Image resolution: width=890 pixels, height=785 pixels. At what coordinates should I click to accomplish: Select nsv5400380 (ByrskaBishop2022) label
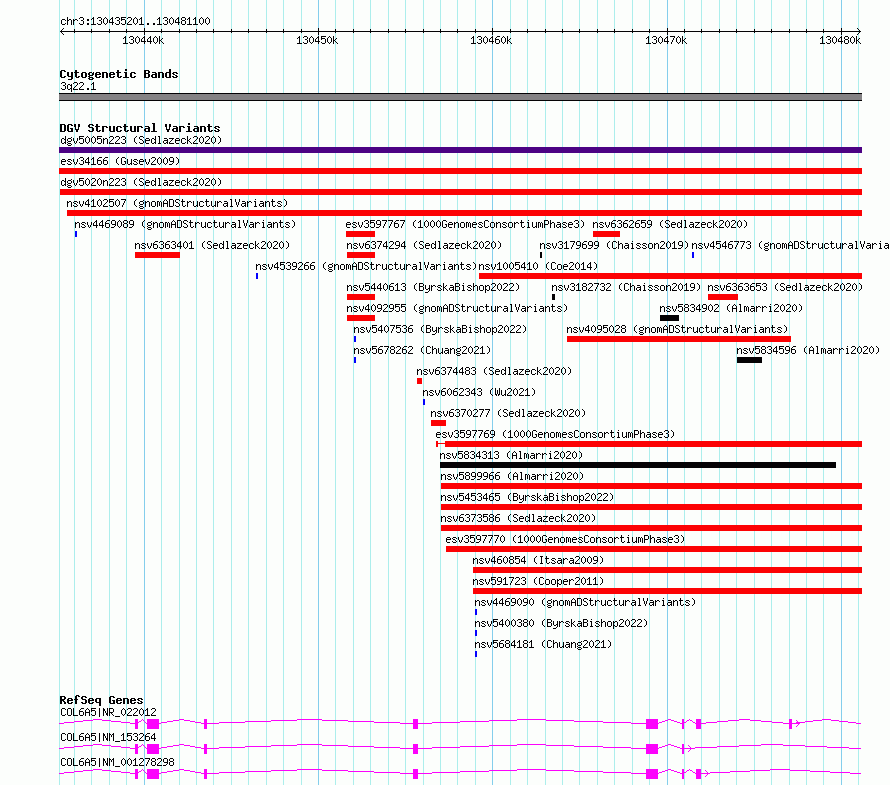coord(561,623)
